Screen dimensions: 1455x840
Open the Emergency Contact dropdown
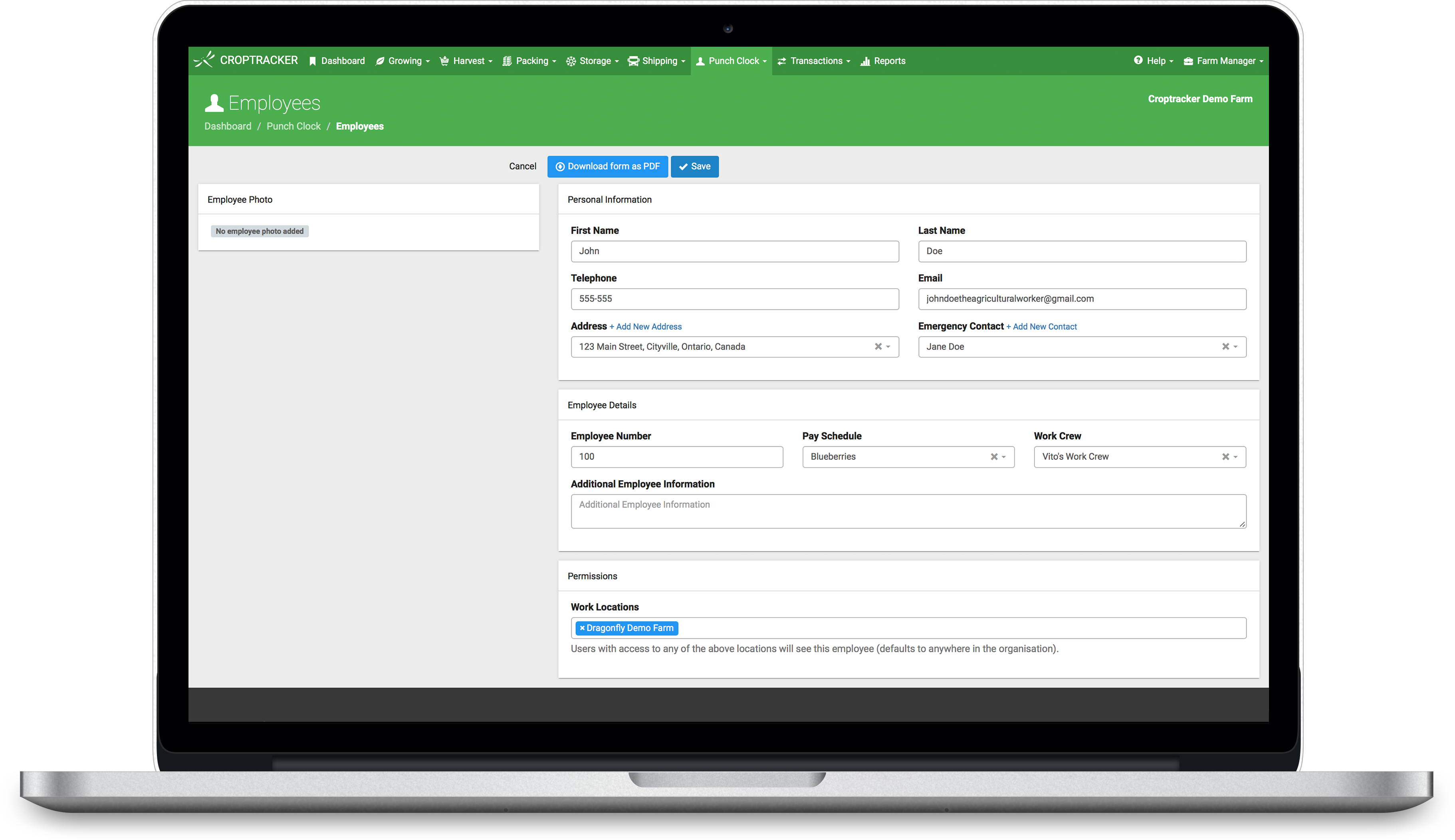(1235, 347)
